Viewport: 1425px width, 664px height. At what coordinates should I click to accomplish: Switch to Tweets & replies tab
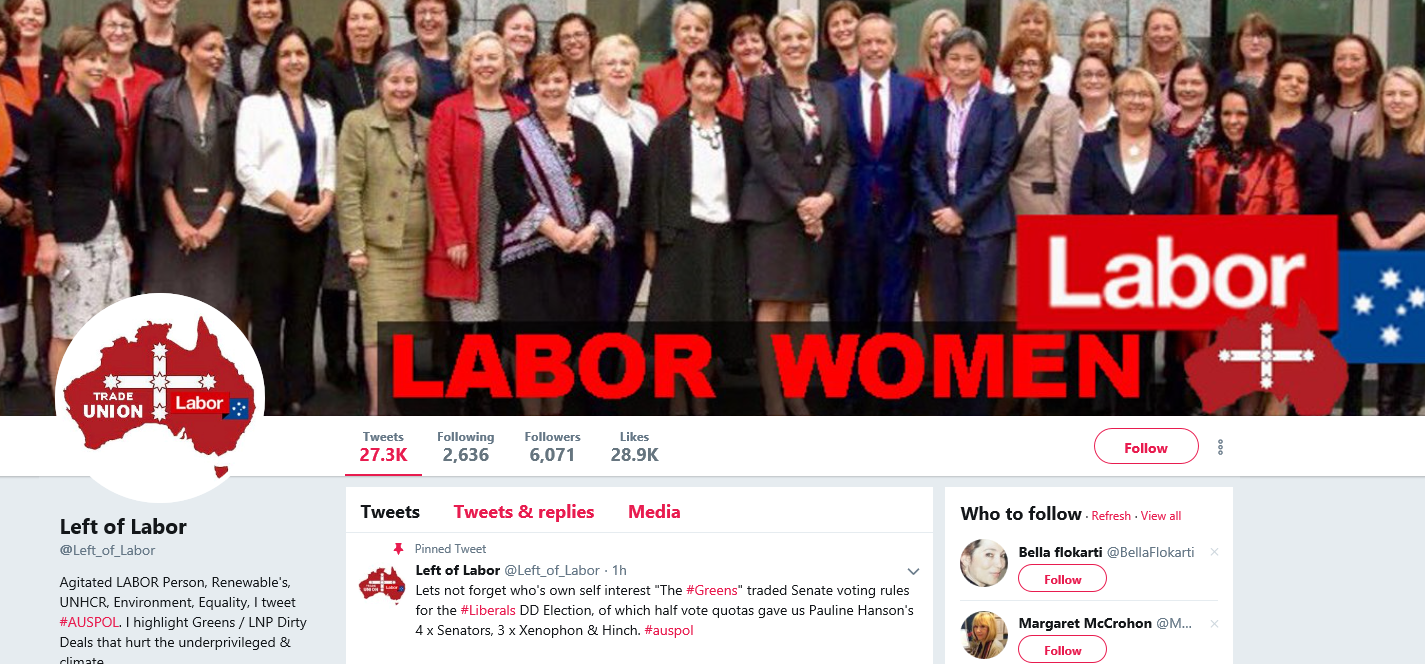(x=524, y=512)
